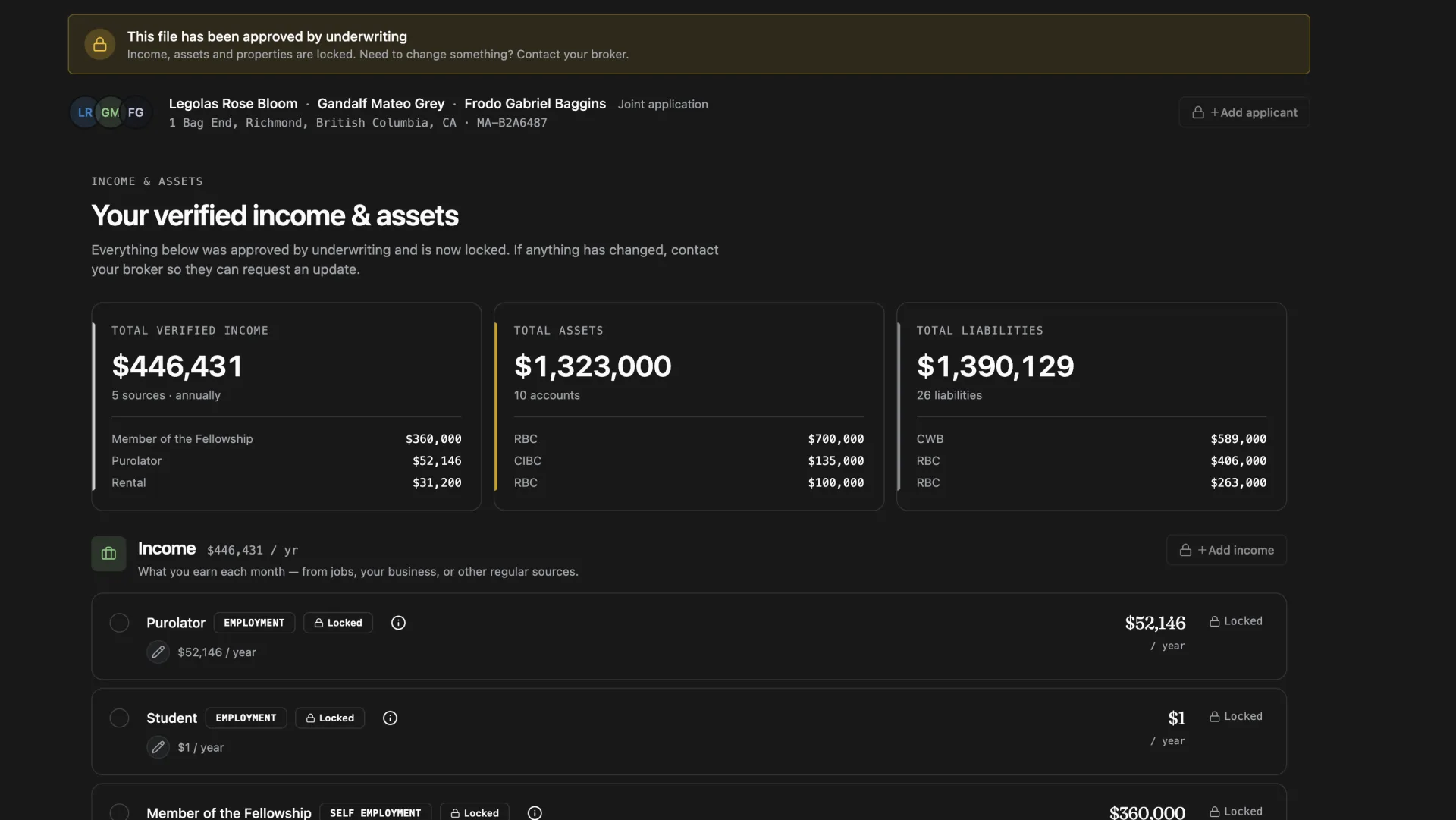Click the Locked label next to $360,000 amount
The width and height of the screenshot is (1456, 820).
[1236, 812]
